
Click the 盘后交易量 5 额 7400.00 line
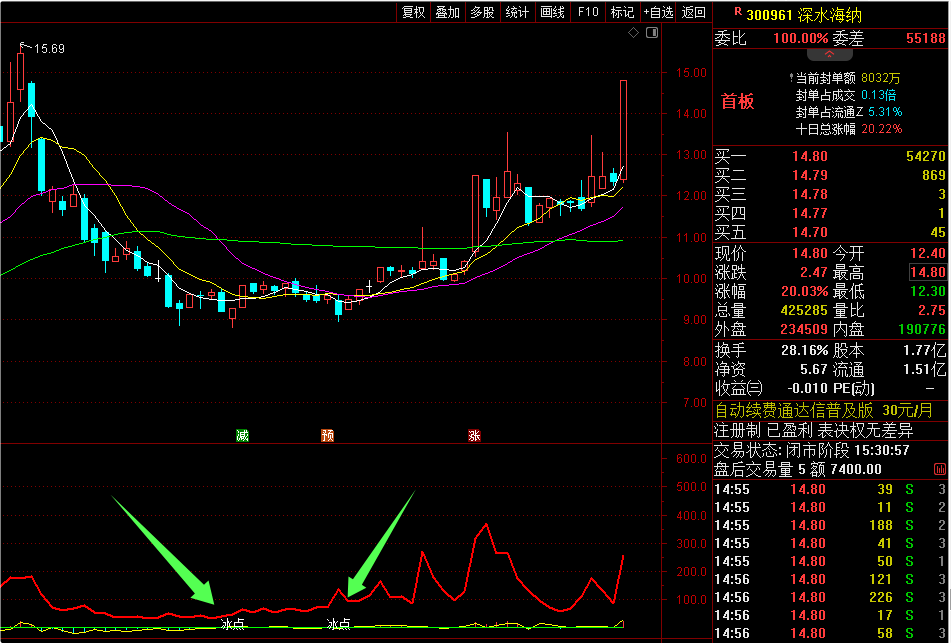(798, 469)
